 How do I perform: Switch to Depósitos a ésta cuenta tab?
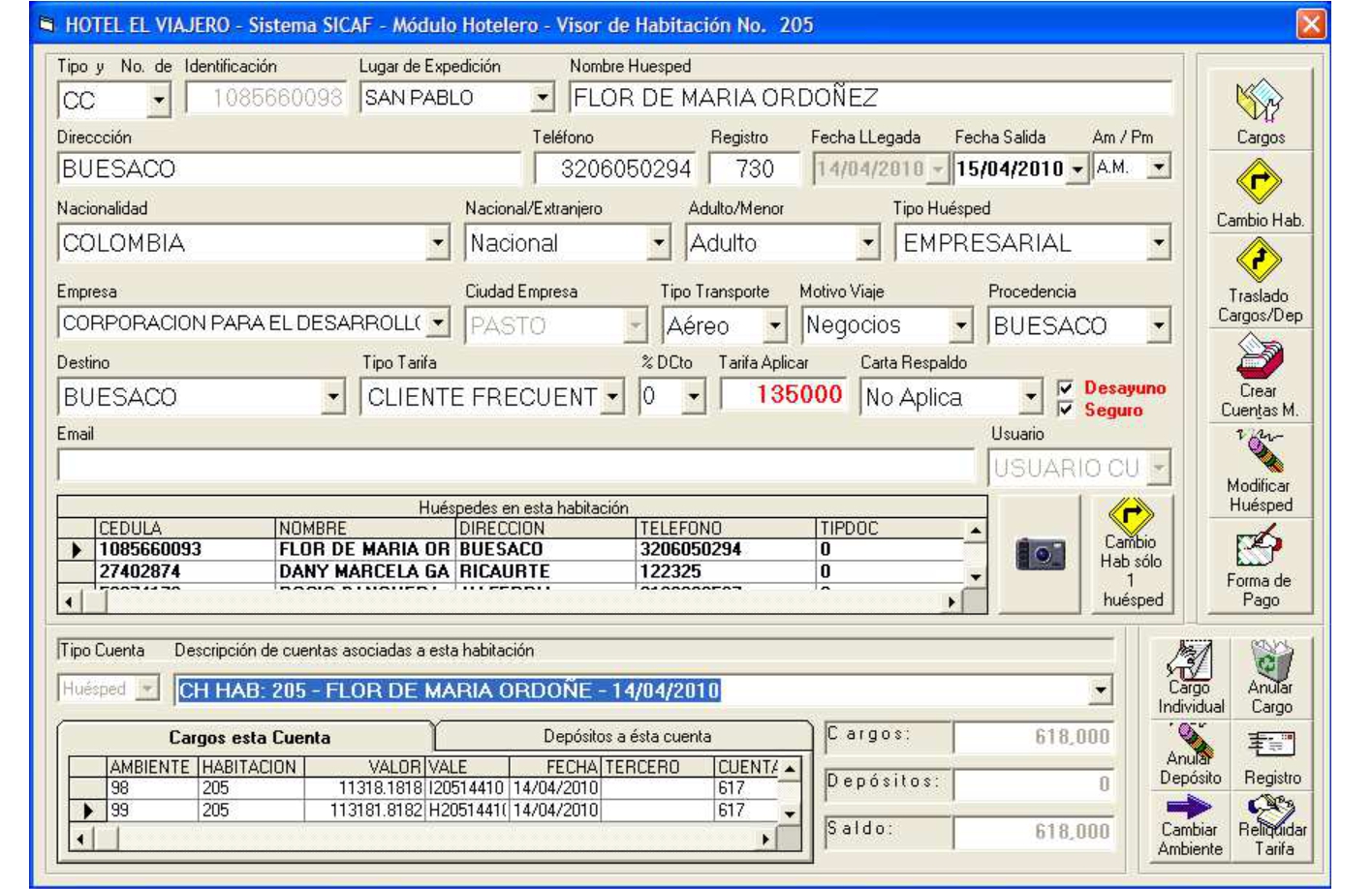[x=626, y=736]
